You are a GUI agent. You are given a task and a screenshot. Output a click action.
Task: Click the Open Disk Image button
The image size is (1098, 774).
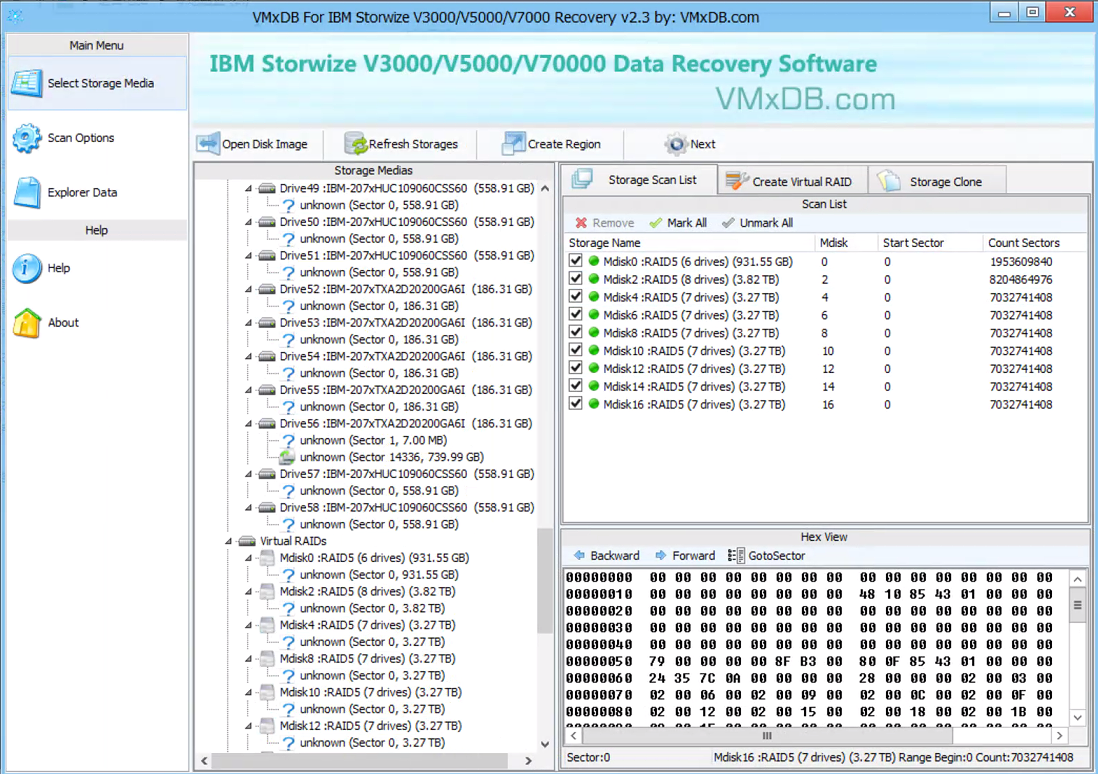253,144
